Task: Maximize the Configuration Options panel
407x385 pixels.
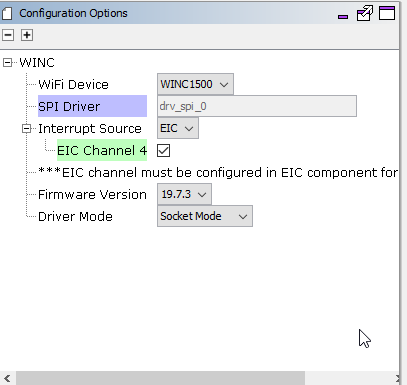Action: (x=387, y=13)
